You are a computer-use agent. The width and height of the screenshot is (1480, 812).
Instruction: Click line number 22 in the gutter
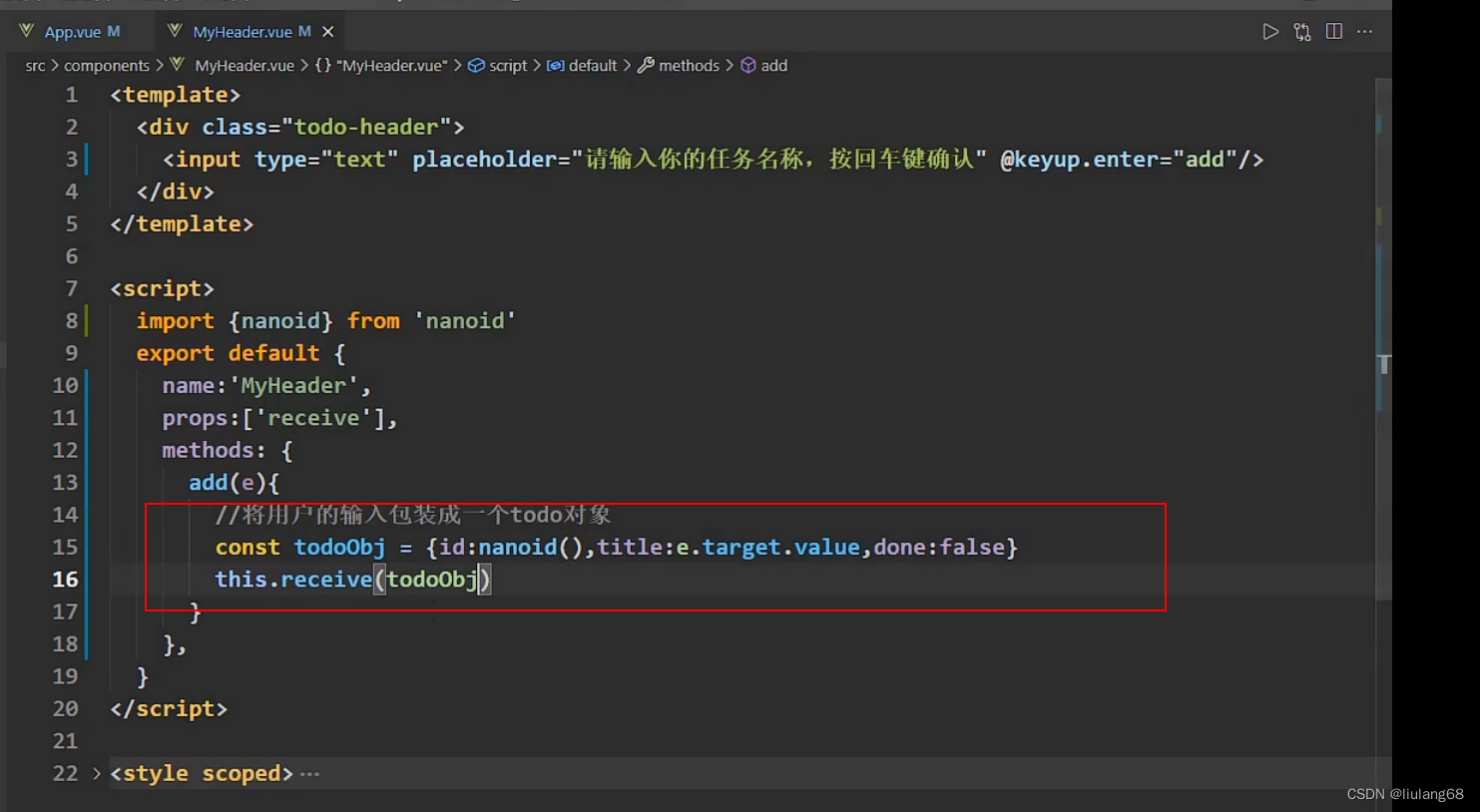click(65, 773)
